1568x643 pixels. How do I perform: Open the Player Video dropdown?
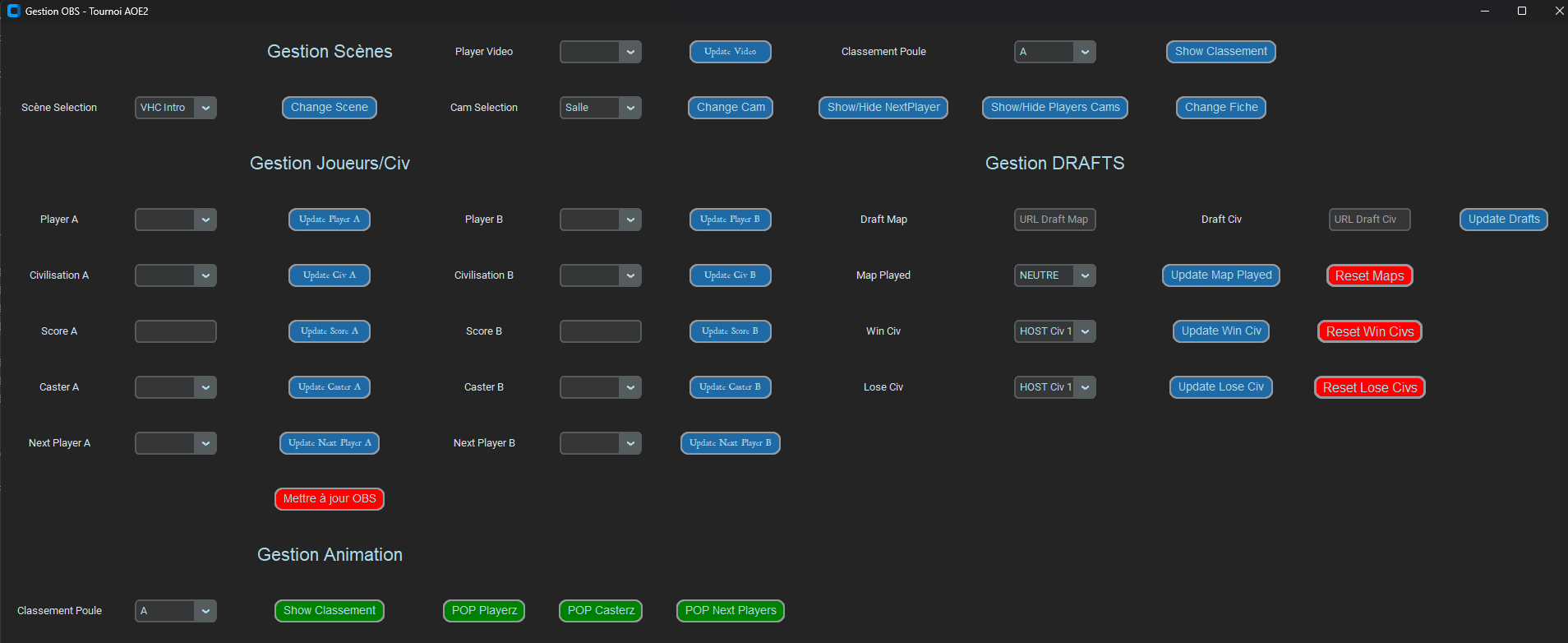click(x=601, y=52)
